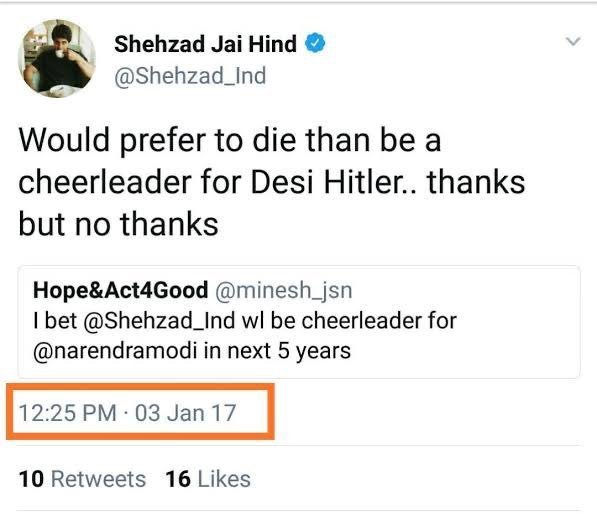The width and height of the screenshot is (597, 514).
Task: Click the main tweet text about Desi Hitler
Action: pyautogui.click(x=272, y=182)
